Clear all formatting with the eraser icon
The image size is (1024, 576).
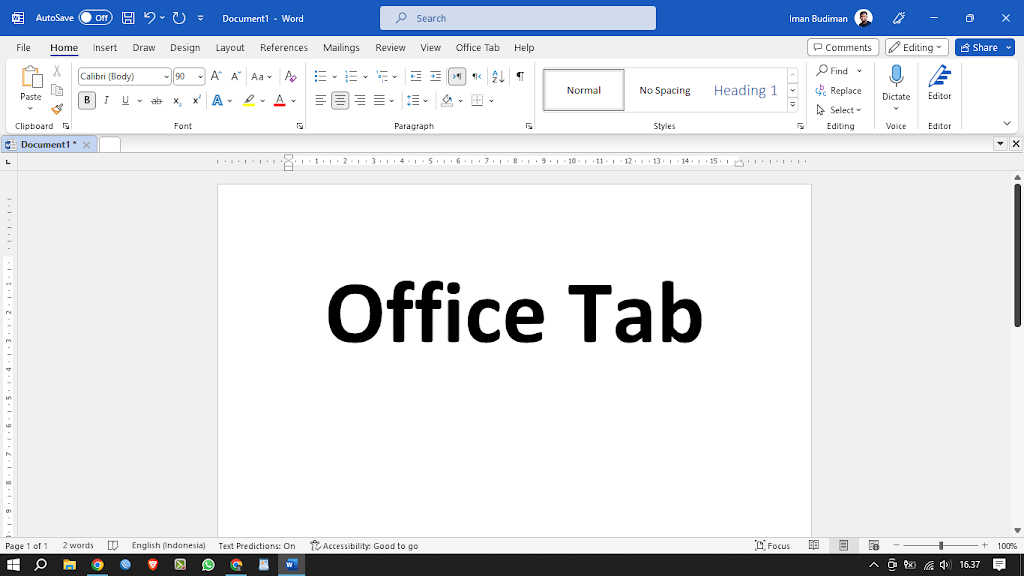tap(291, 76)
